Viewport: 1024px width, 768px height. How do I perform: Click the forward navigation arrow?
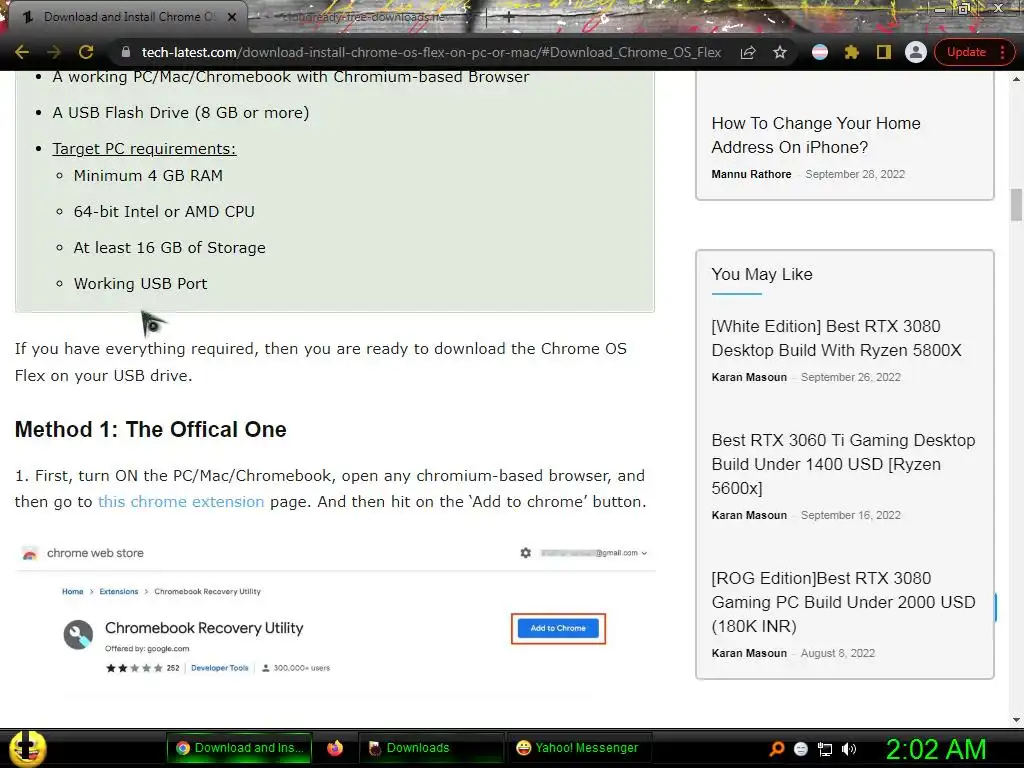click(54, 52)
